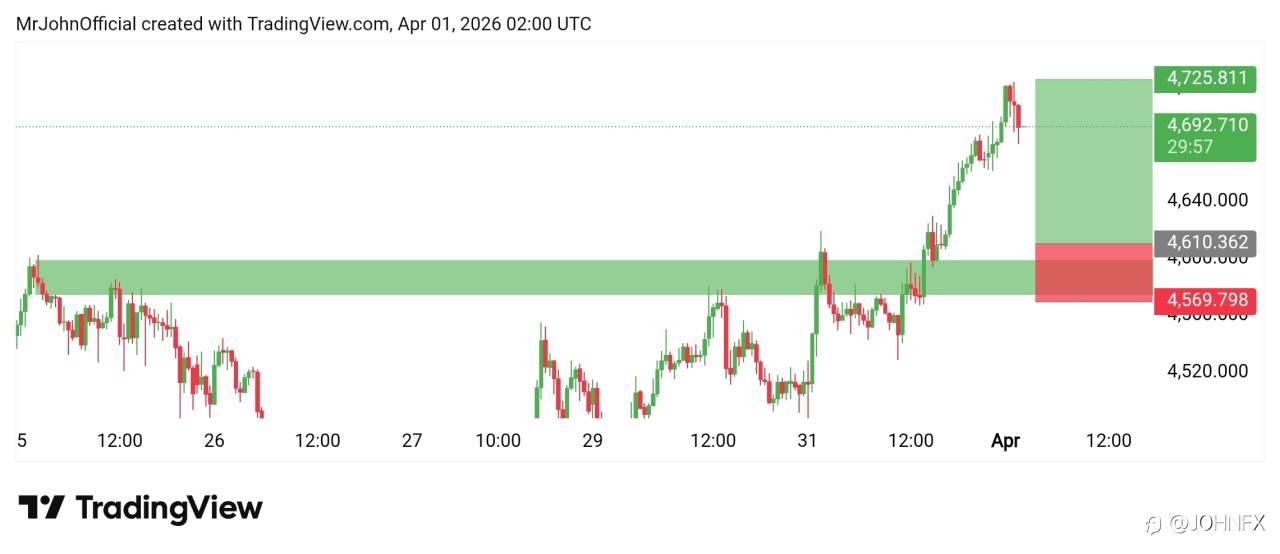Click the 27 date label on time axis
This screenshot has height=554, width=1280.
coord(411,440)
